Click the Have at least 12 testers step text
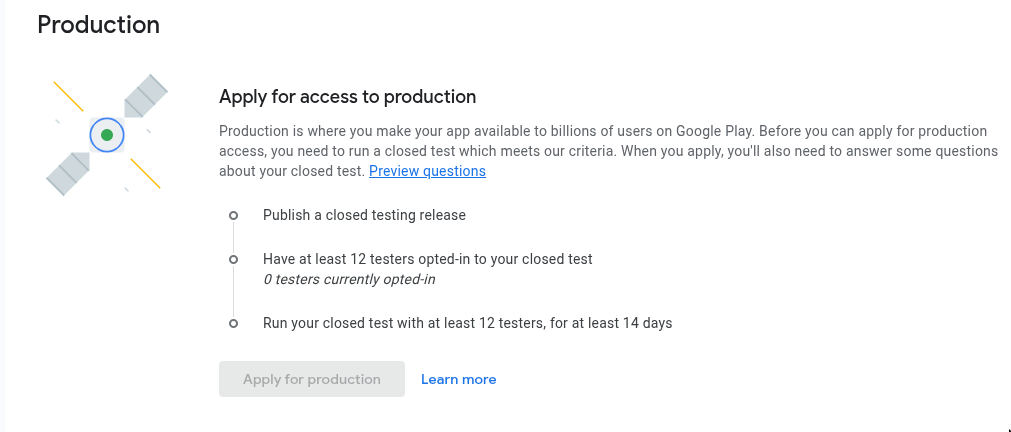Viewport: 1011px width, 432px height. [x=427, y=259]
